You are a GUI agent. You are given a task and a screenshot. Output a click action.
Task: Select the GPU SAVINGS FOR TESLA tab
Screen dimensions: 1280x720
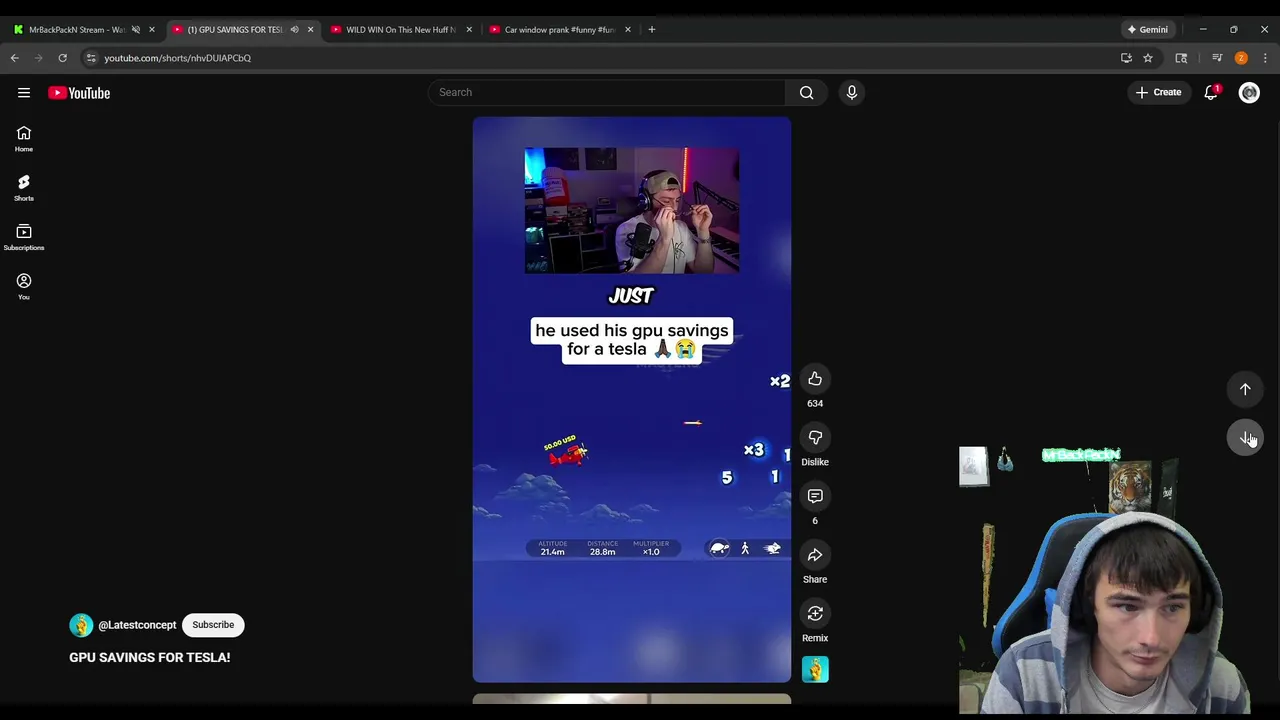click(234, 30)
